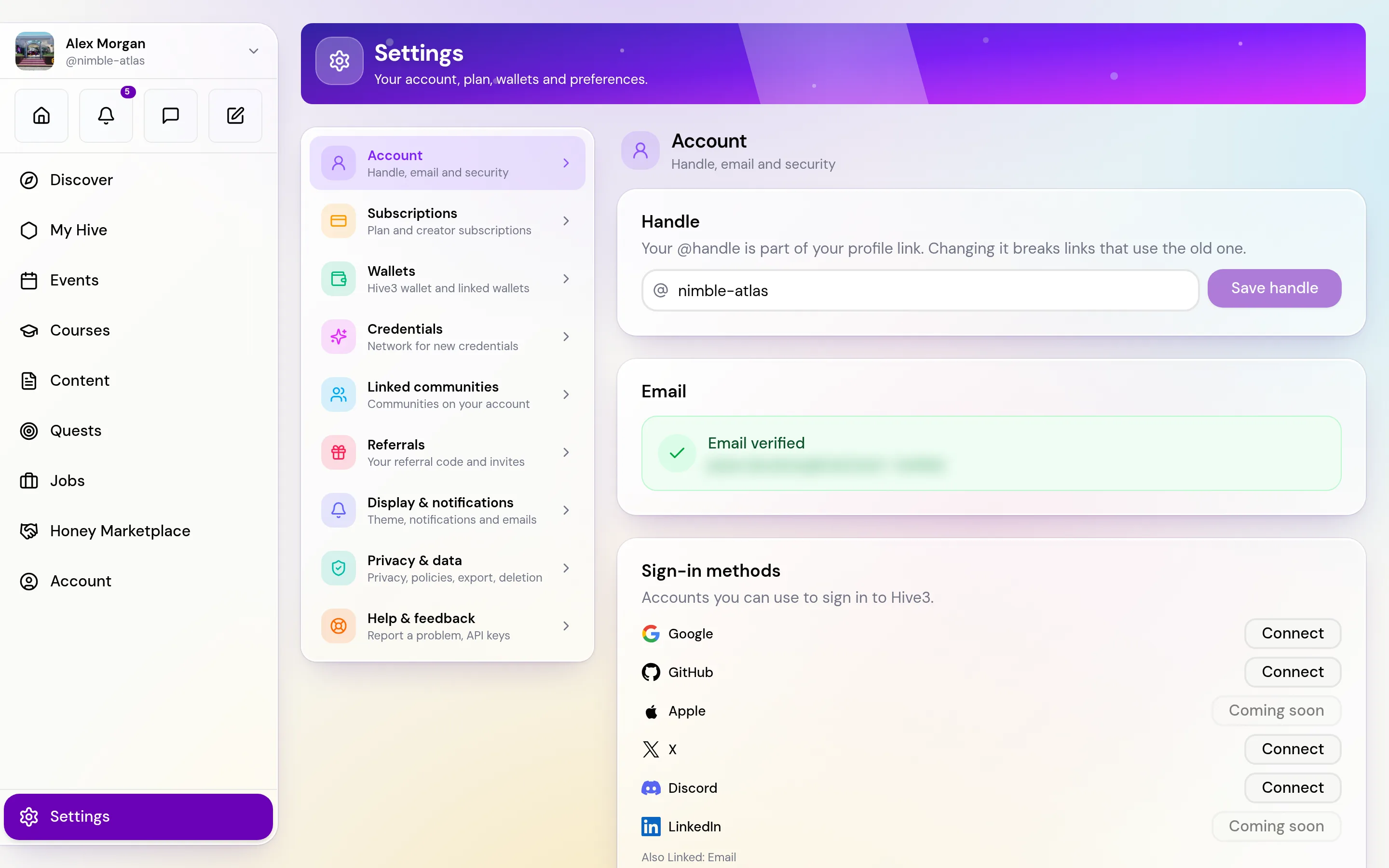Expand the Alex Morgan profile dropdown
This screenshot has height=868, width=1389.
[253, 51]
